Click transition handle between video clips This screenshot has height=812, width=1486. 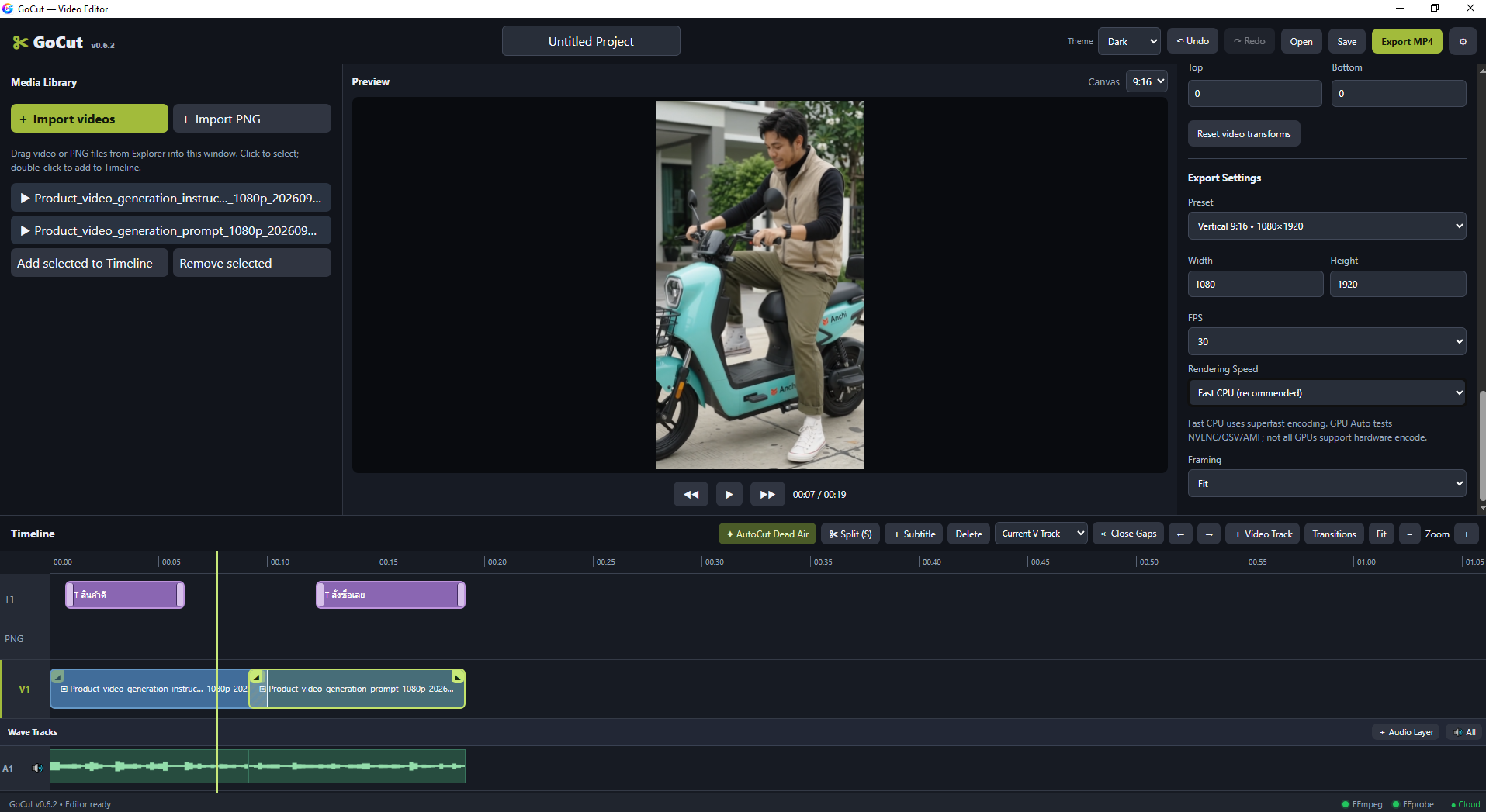click(256, 676)
